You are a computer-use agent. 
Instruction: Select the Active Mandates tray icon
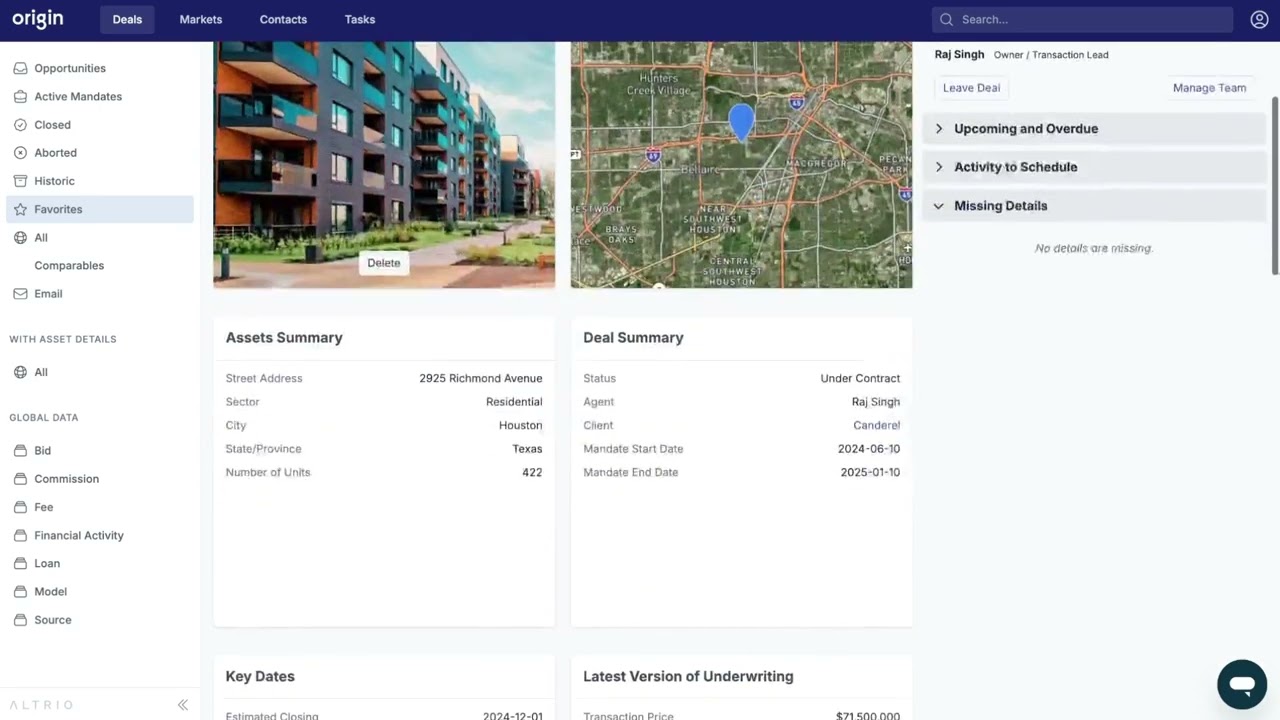(20, 96)
